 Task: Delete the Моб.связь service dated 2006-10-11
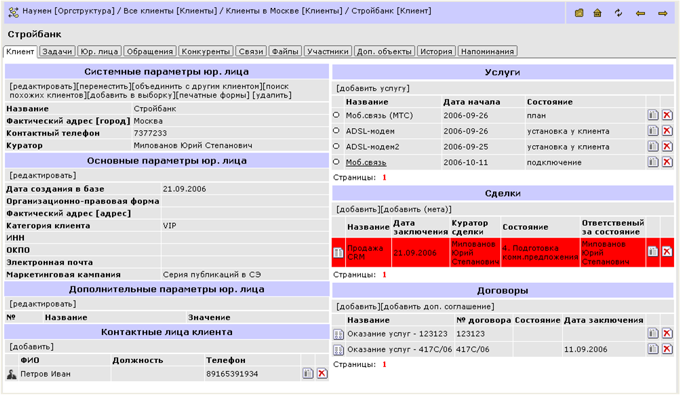click(x=667, y=162)
